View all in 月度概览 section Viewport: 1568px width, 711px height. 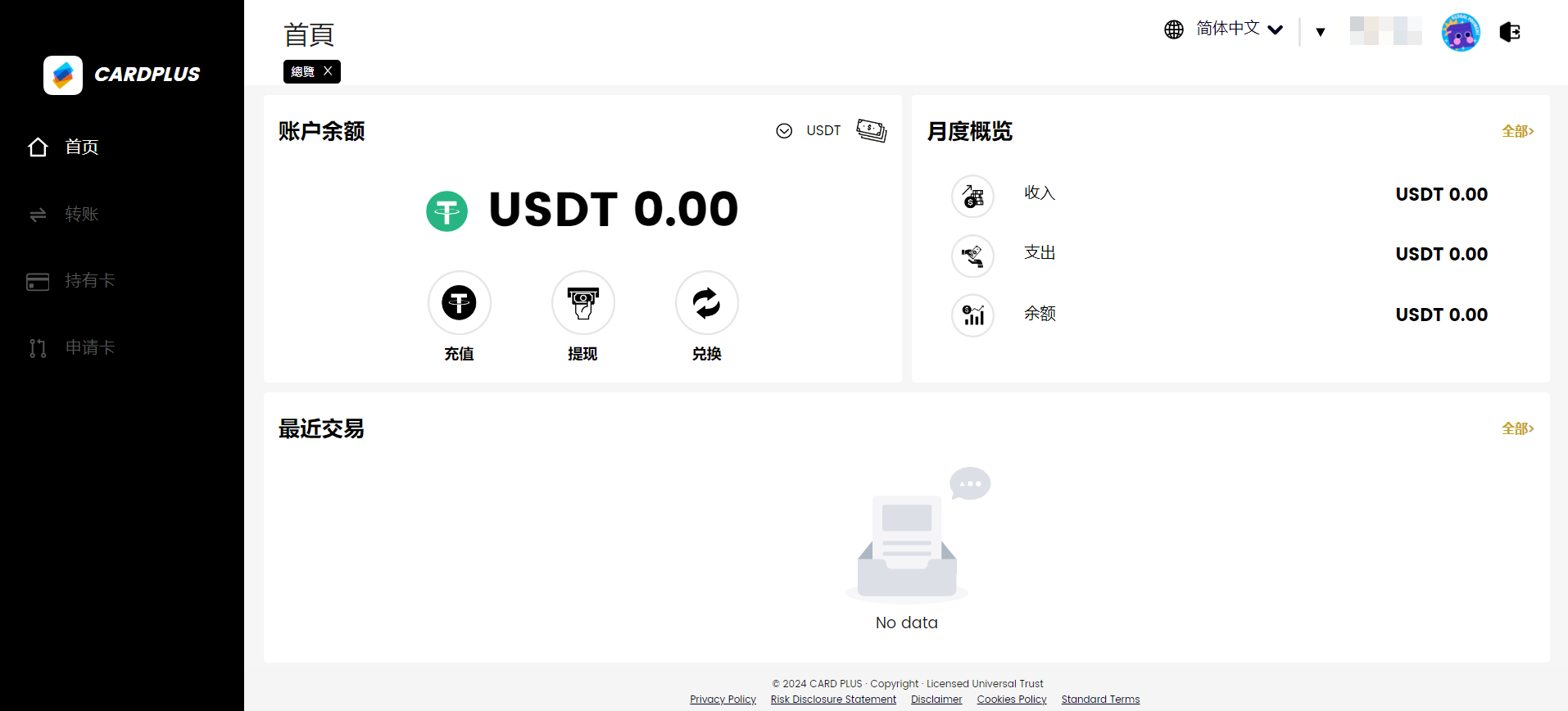[x=1516, y=131]
